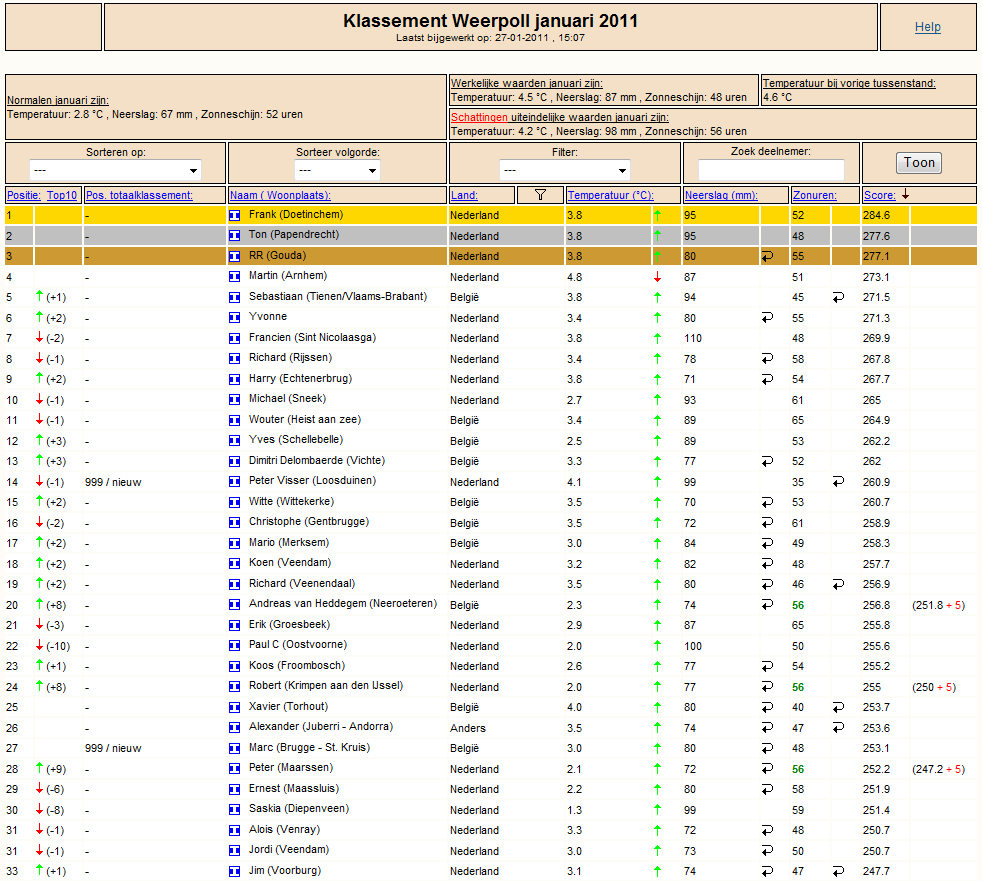This screenshot has width=982, height=881.
Task: Click the red down arrow in Martin's temperature cell
Action: 657,277
